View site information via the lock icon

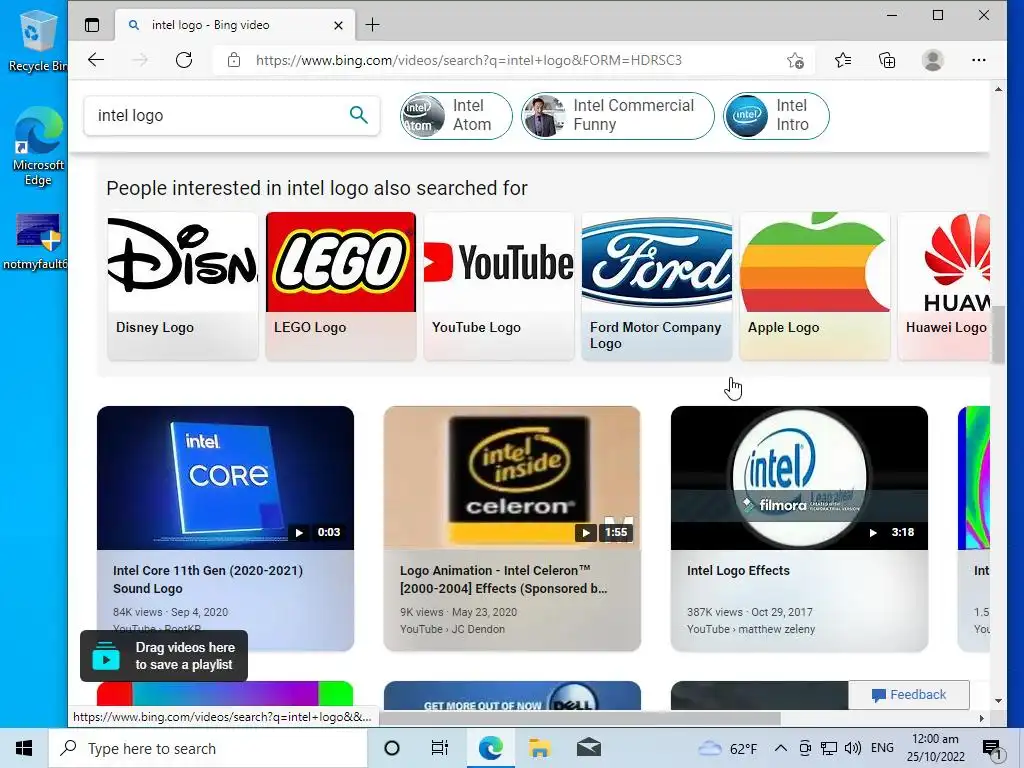(x=234, y=60)
